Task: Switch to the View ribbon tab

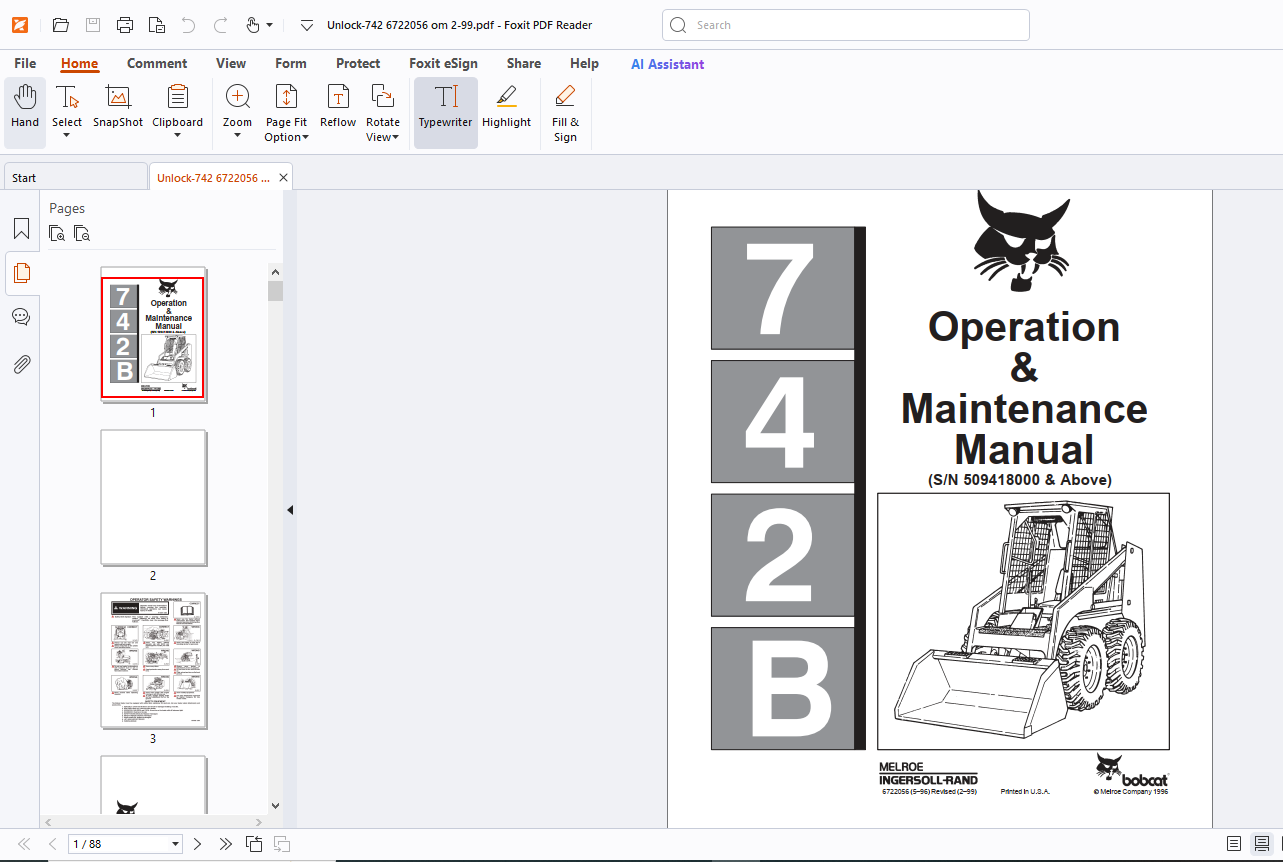Action: pyautogui.click(x=231, y=63)
